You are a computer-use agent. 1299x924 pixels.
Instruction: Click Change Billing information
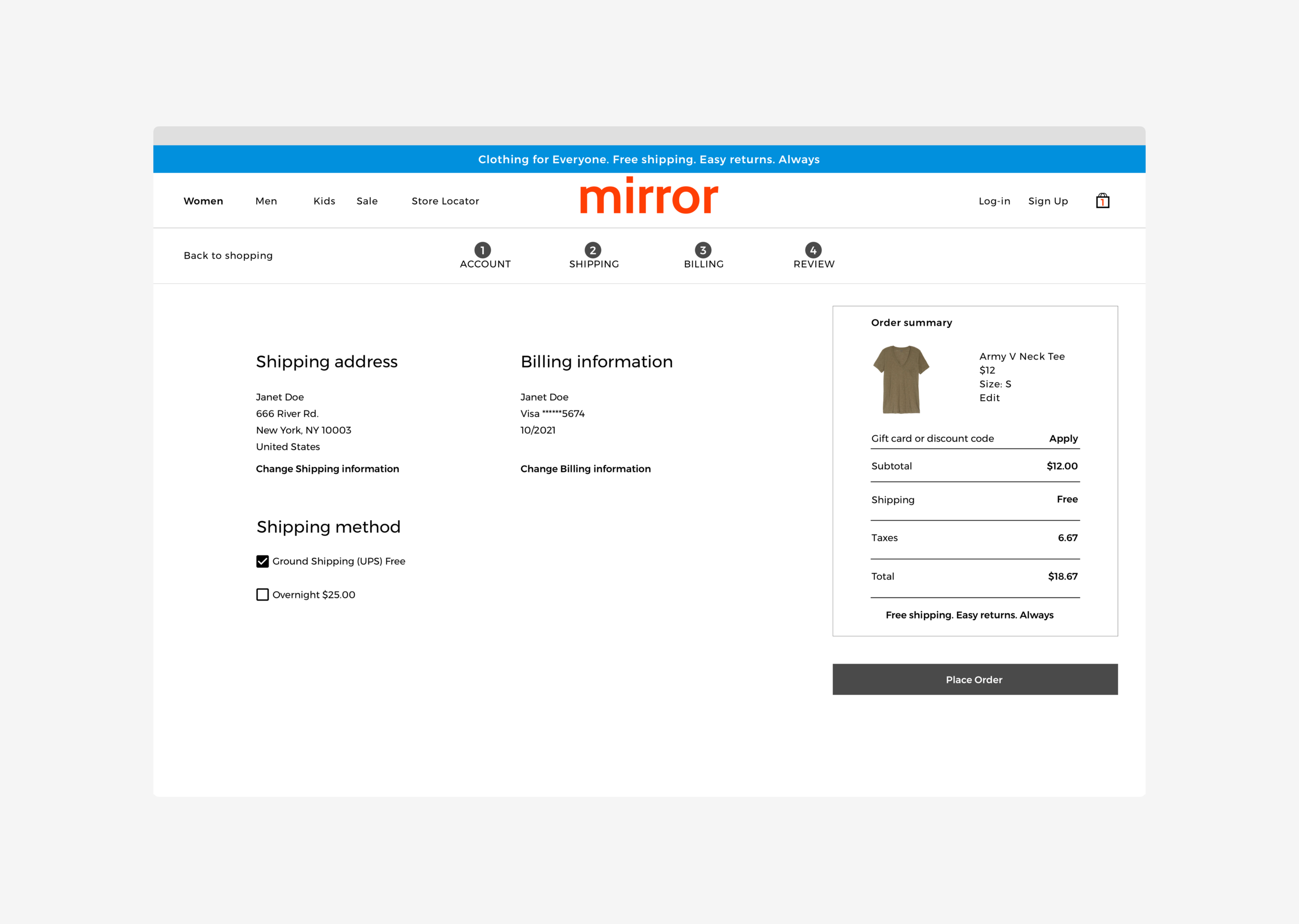tap(585, 469)
